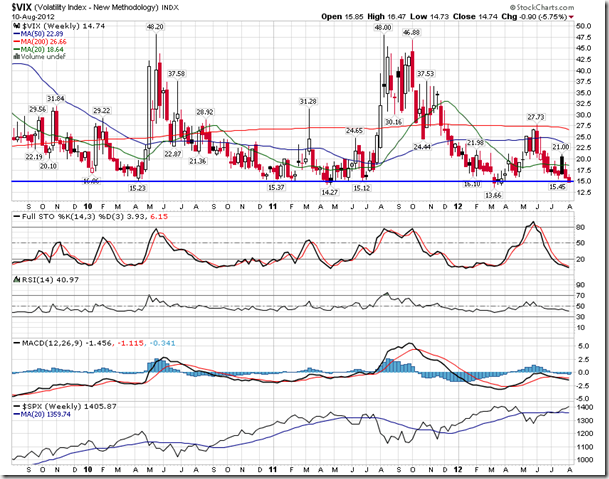Click the $VIX ticker symbol title
The height and width of the screenshot is (479, 609).
(x=22, y=6)
